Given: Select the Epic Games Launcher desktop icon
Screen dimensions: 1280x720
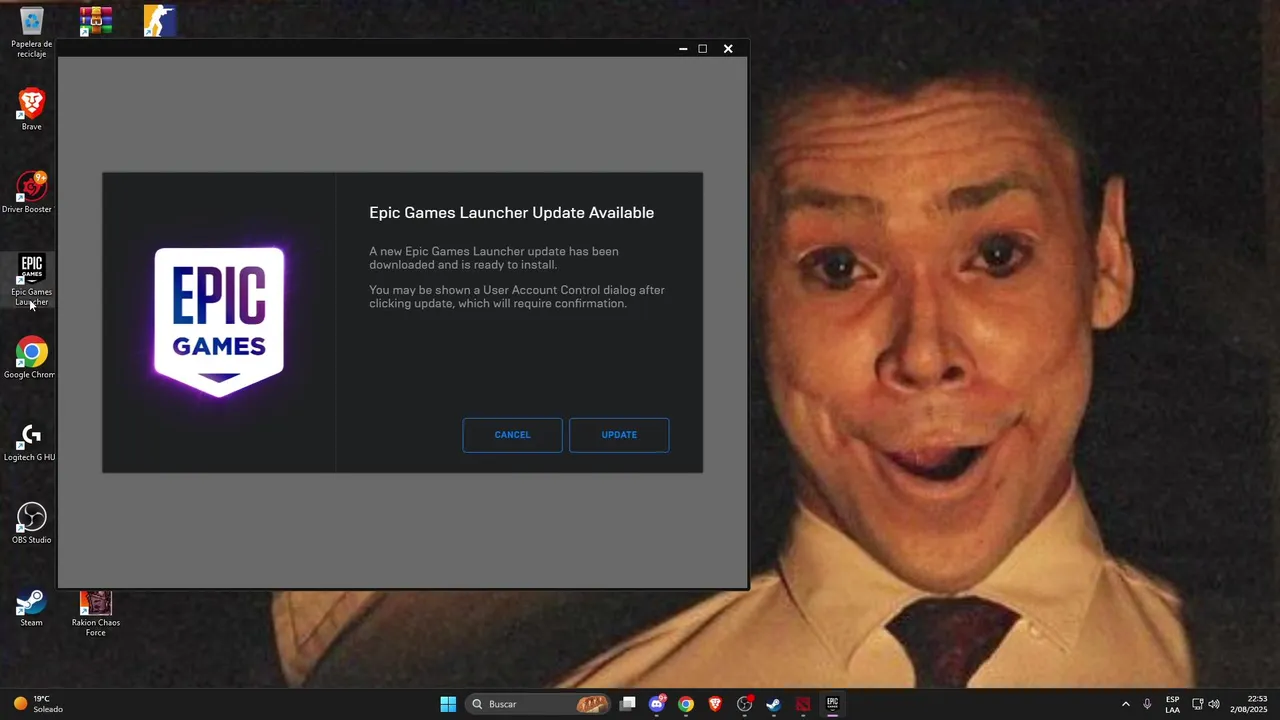Looking at the screenshot, I should click(x=32, y=280).
